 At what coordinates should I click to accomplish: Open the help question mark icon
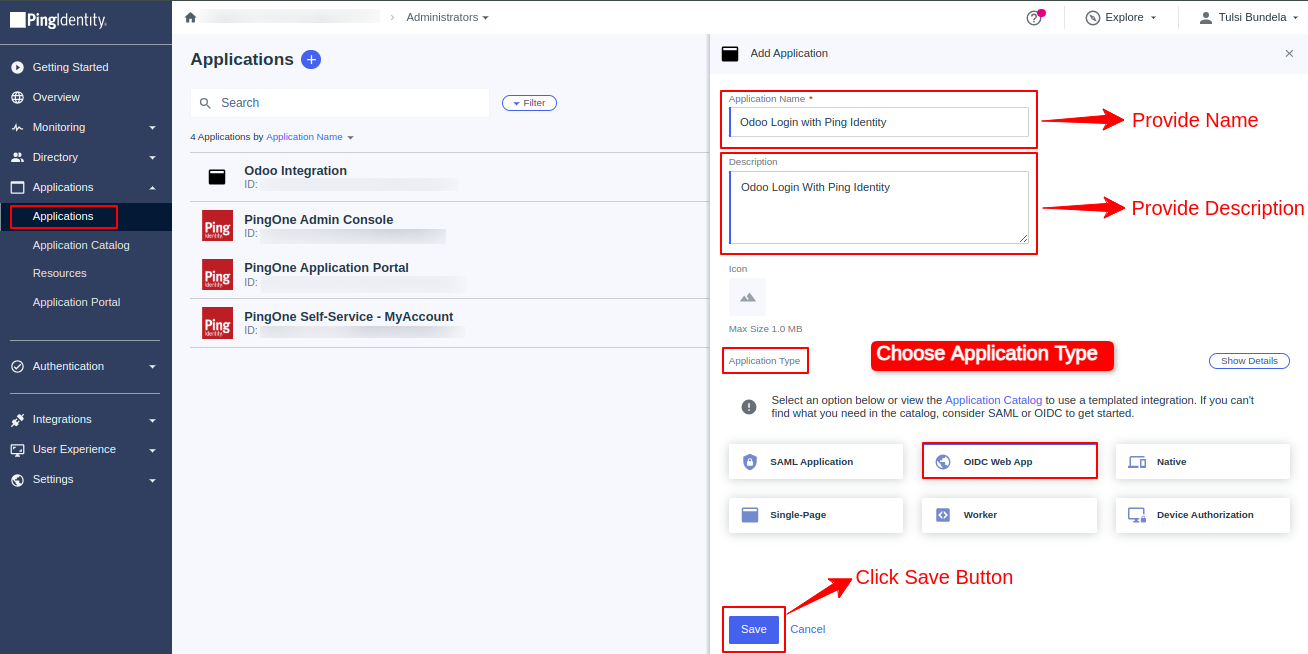coord(1034,18)
